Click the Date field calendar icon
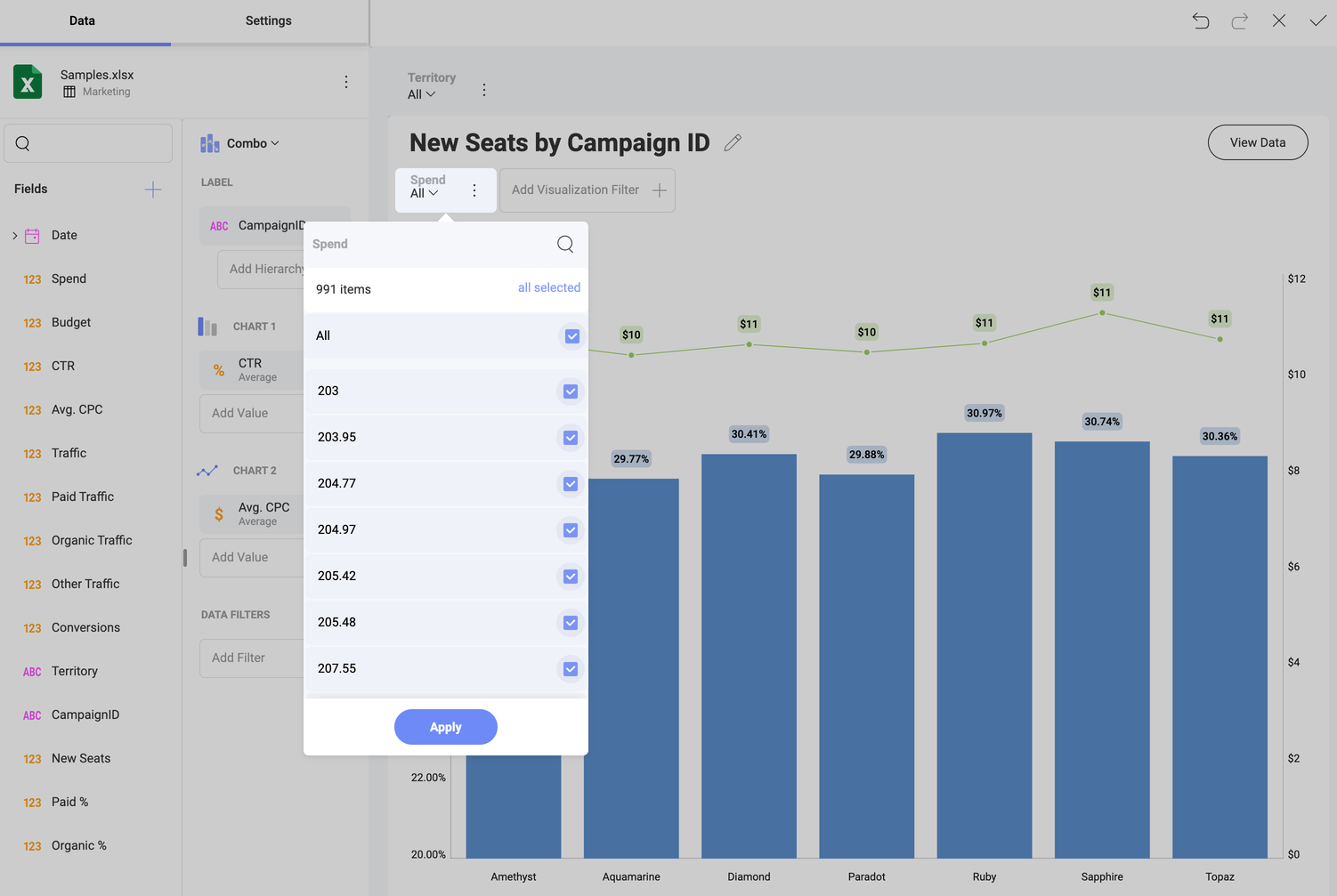 coord(32,236)
